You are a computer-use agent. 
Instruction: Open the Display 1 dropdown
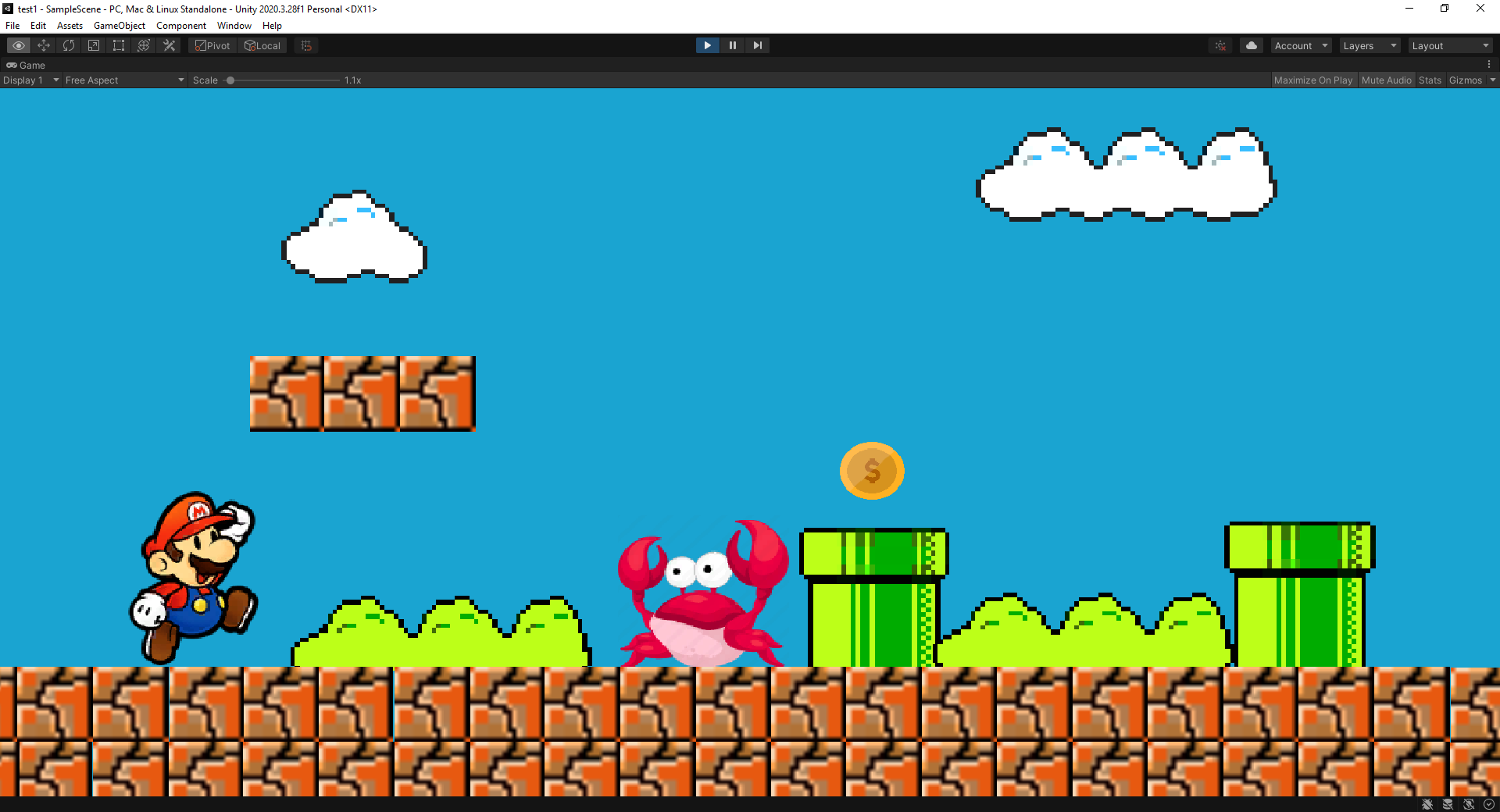pyautogui.click(x=31, y=80)
